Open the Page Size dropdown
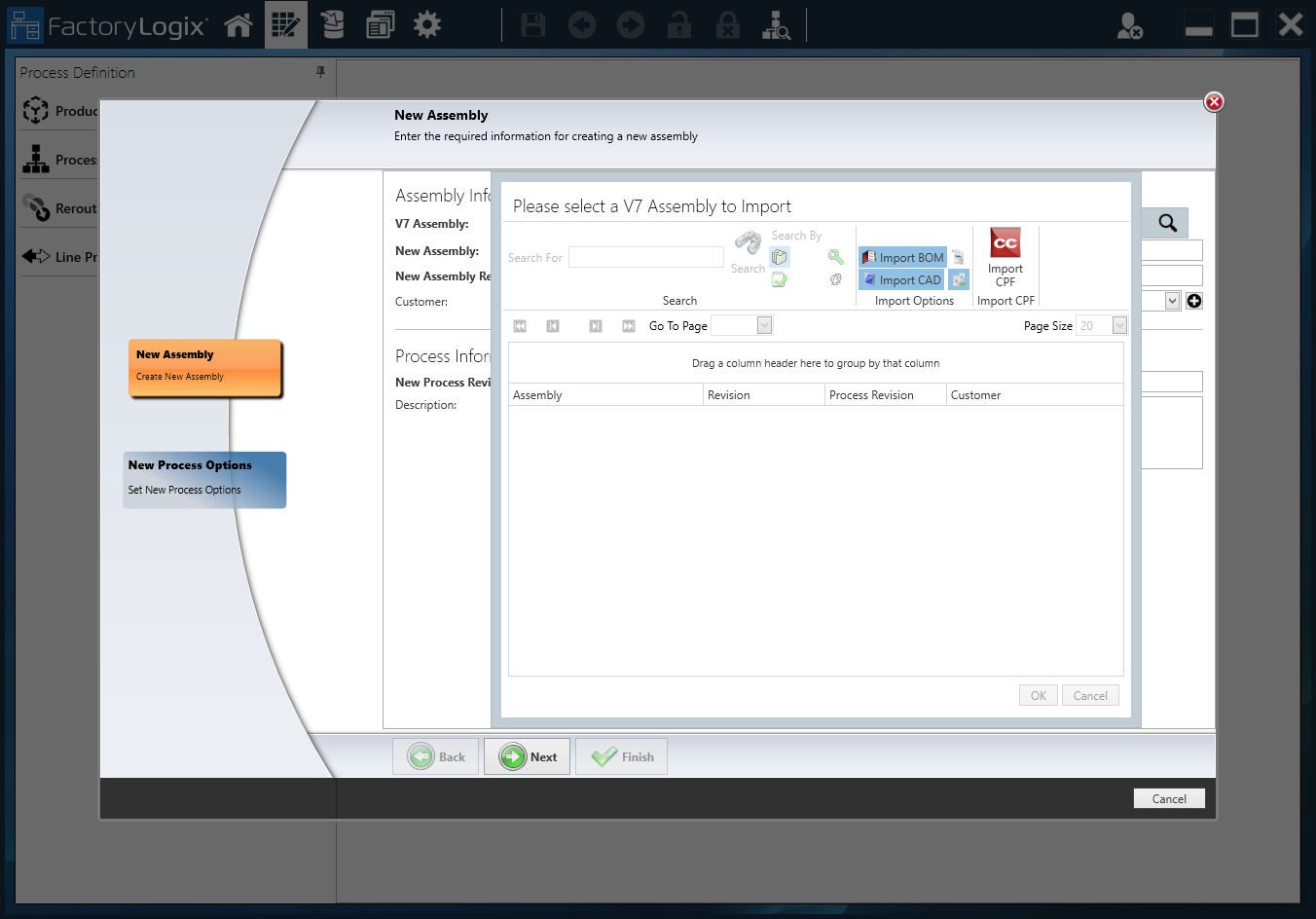This screenshot has height=919, width=1316. [1117, 325]
